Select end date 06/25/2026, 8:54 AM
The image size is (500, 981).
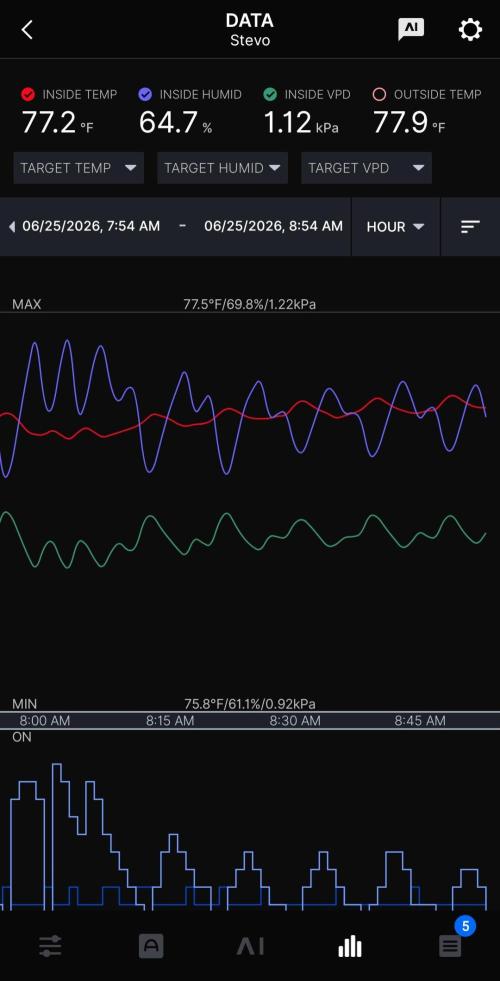click(x=273, y=226)
